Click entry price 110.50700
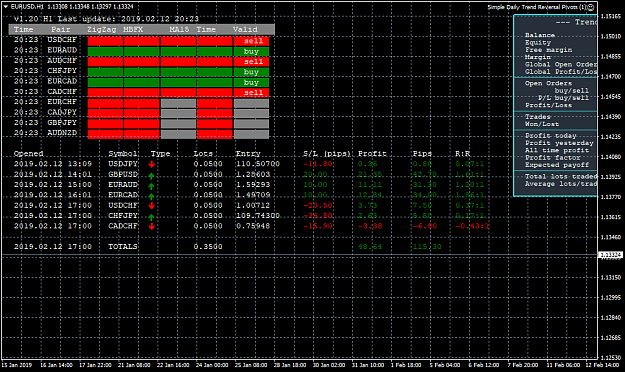 258,164
